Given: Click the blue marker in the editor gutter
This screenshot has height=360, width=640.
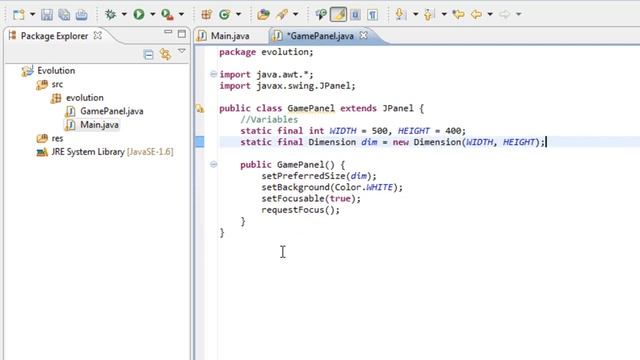Looking at the screenshot, I should [x=200, y=142].
